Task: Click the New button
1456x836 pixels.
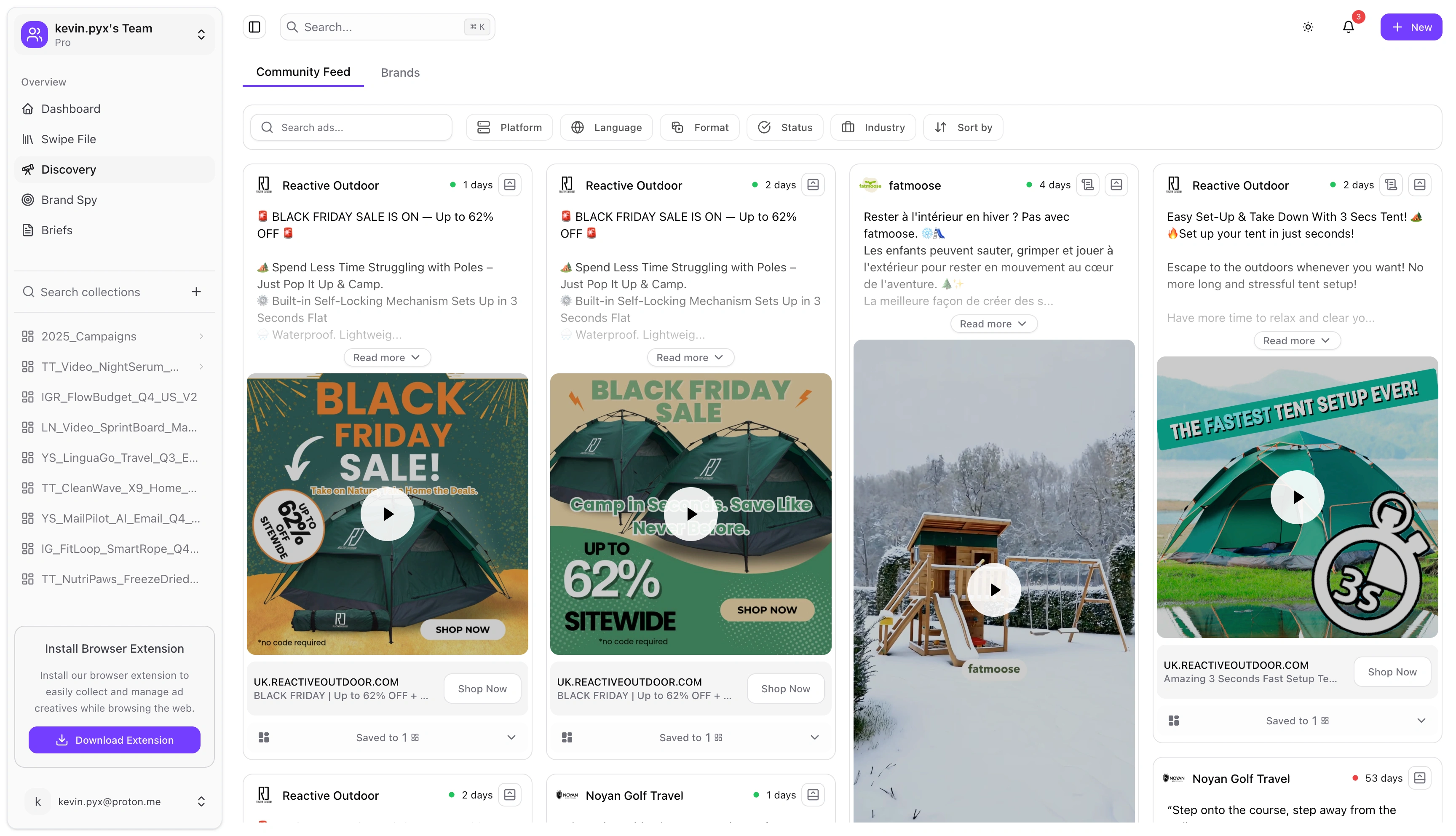Action: click(x=1410, y=27)
